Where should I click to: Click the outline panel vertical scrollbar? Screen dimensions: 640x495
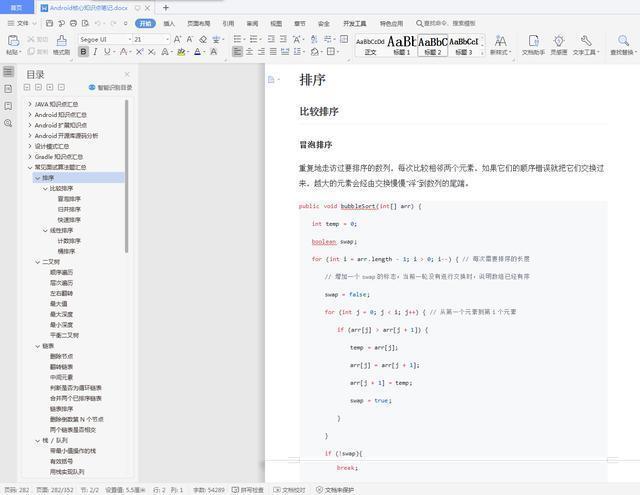[127, 176]
